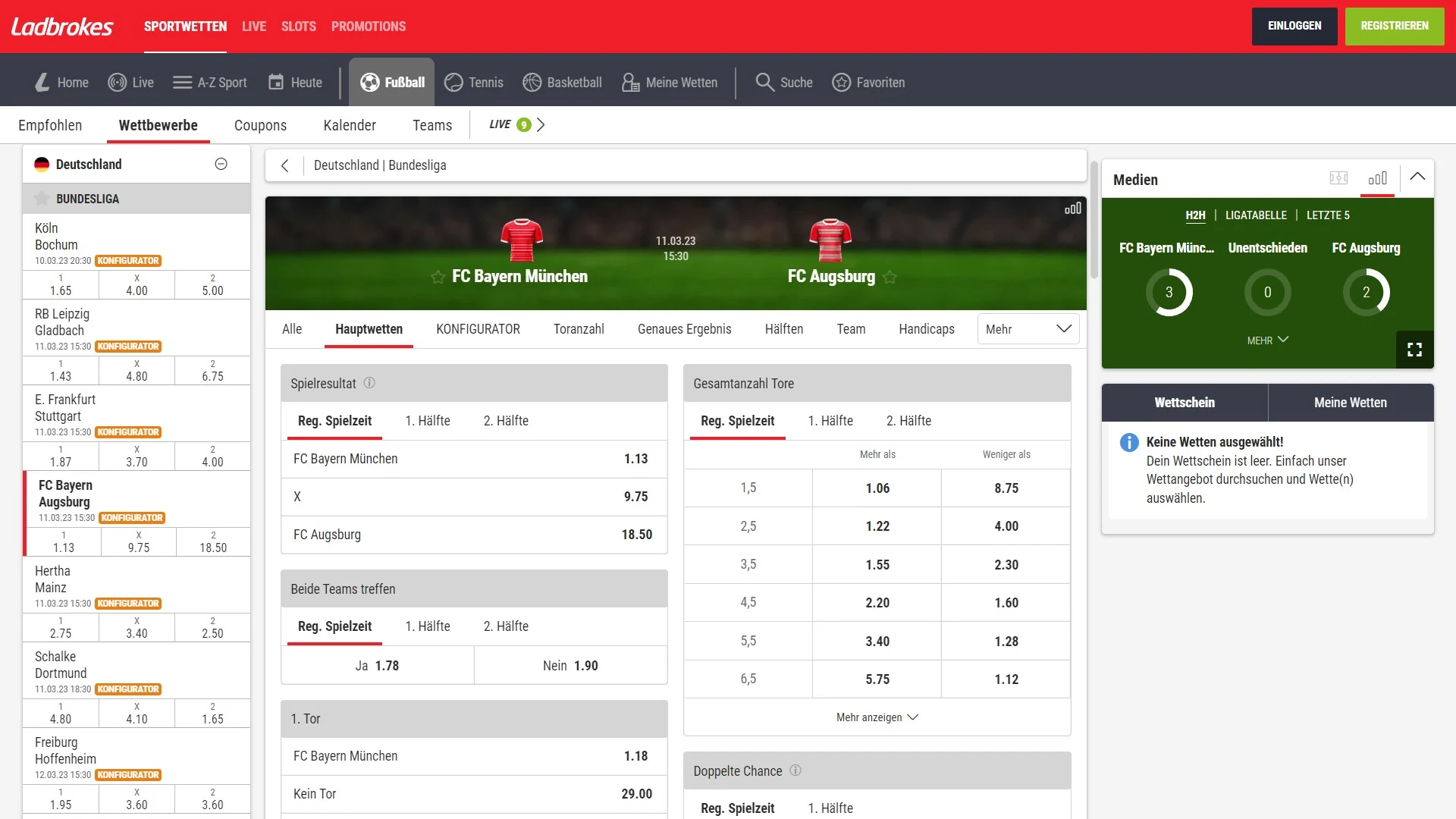Viewport: 1456px width, 819px height.
Task: Open Live section in sport bar
Action: [x=130, y=82]
